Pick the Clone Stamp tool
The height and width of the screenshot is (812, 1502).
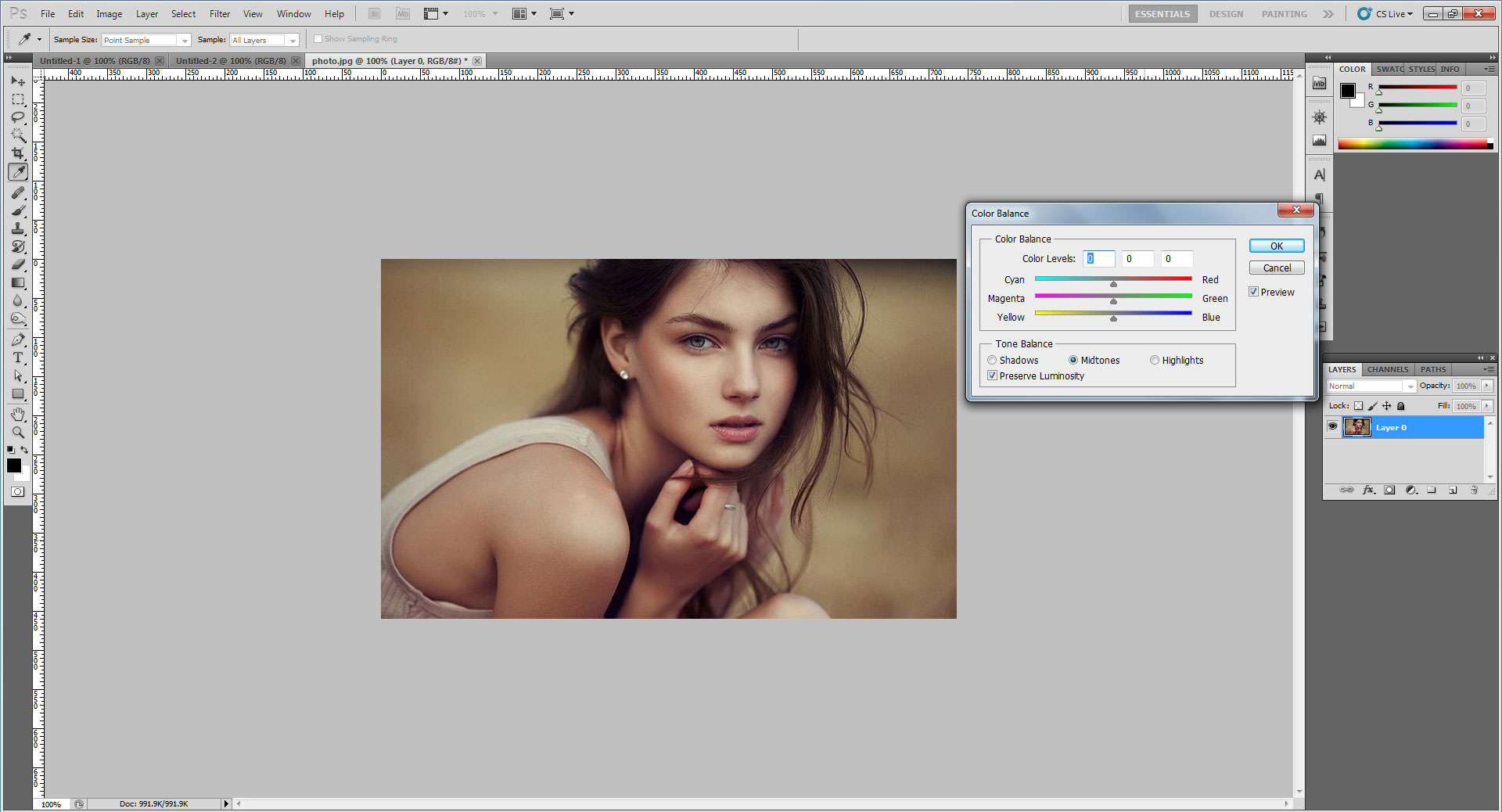click(18, 228)
